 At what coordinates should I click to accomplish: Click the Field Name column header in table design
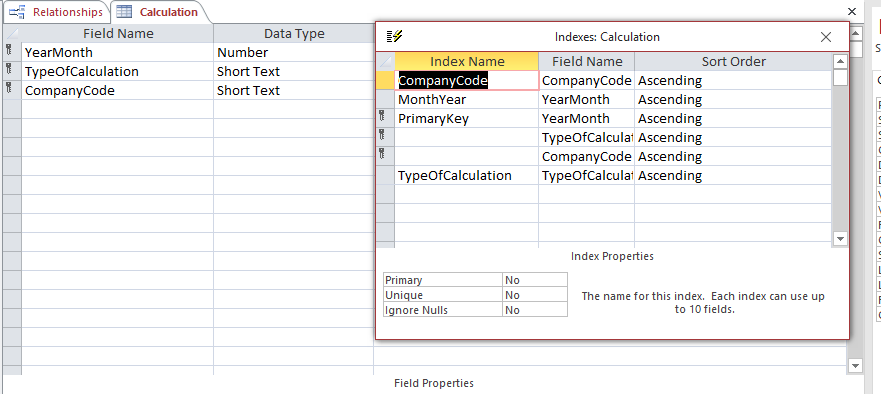[117, 34]
